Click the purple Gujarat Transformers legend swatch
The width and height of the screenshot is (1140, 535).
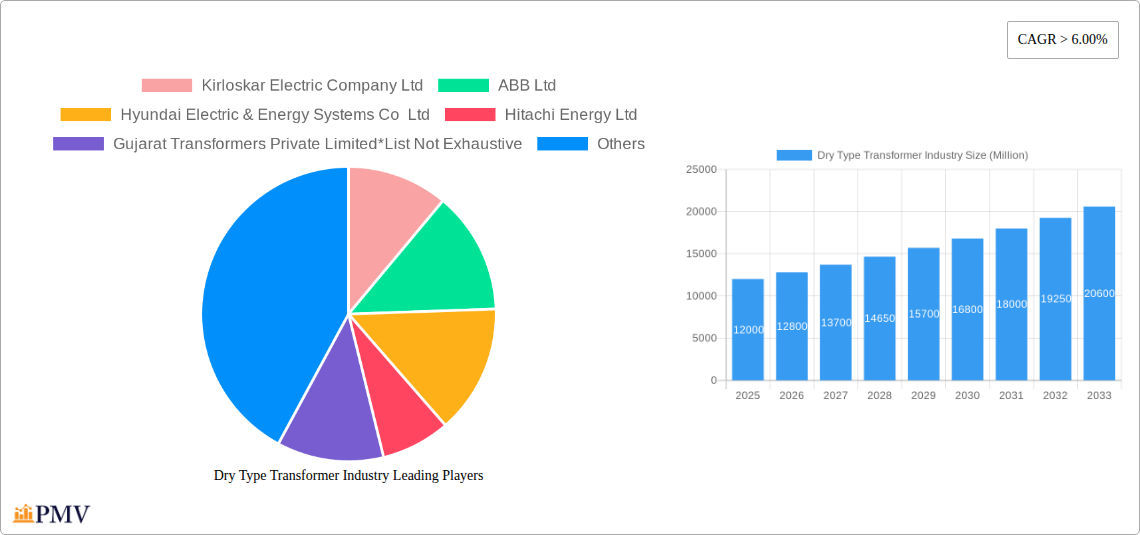(x=79, y=144)
